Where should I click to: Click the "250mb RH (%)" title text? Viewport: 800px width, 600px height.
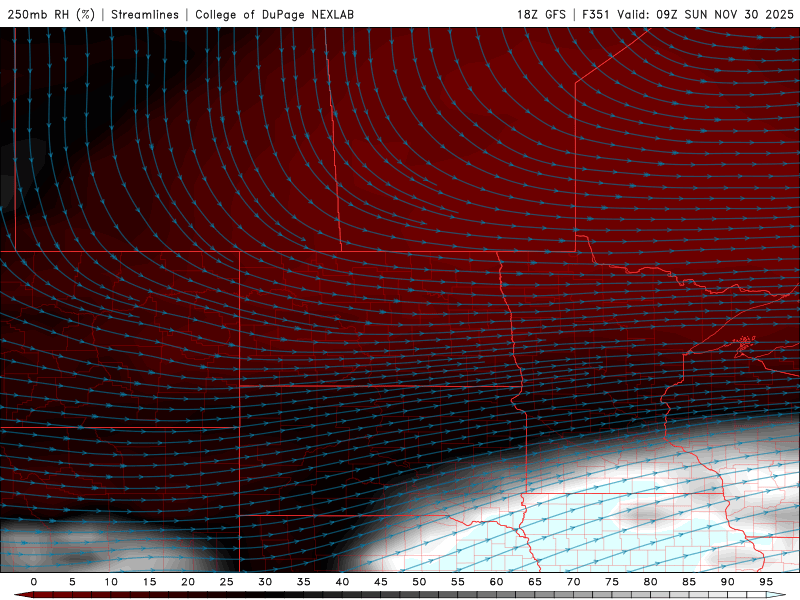[x=51, y=14]
